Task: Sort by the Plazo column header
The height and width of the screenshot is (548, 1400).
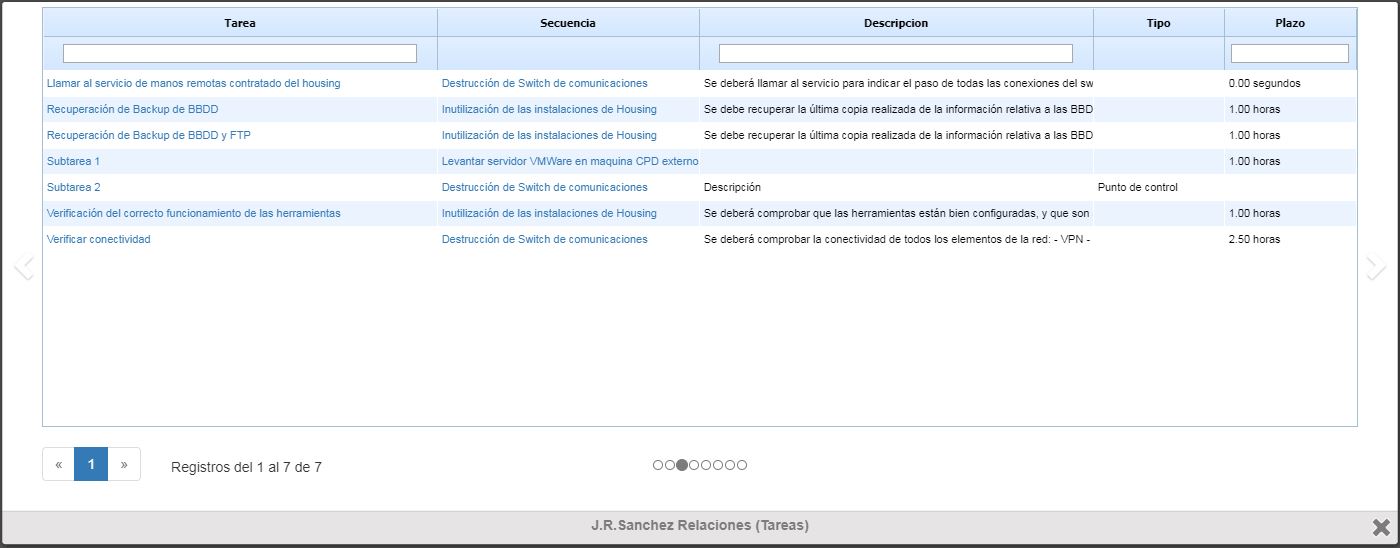Action: [x=1290, y=23]
